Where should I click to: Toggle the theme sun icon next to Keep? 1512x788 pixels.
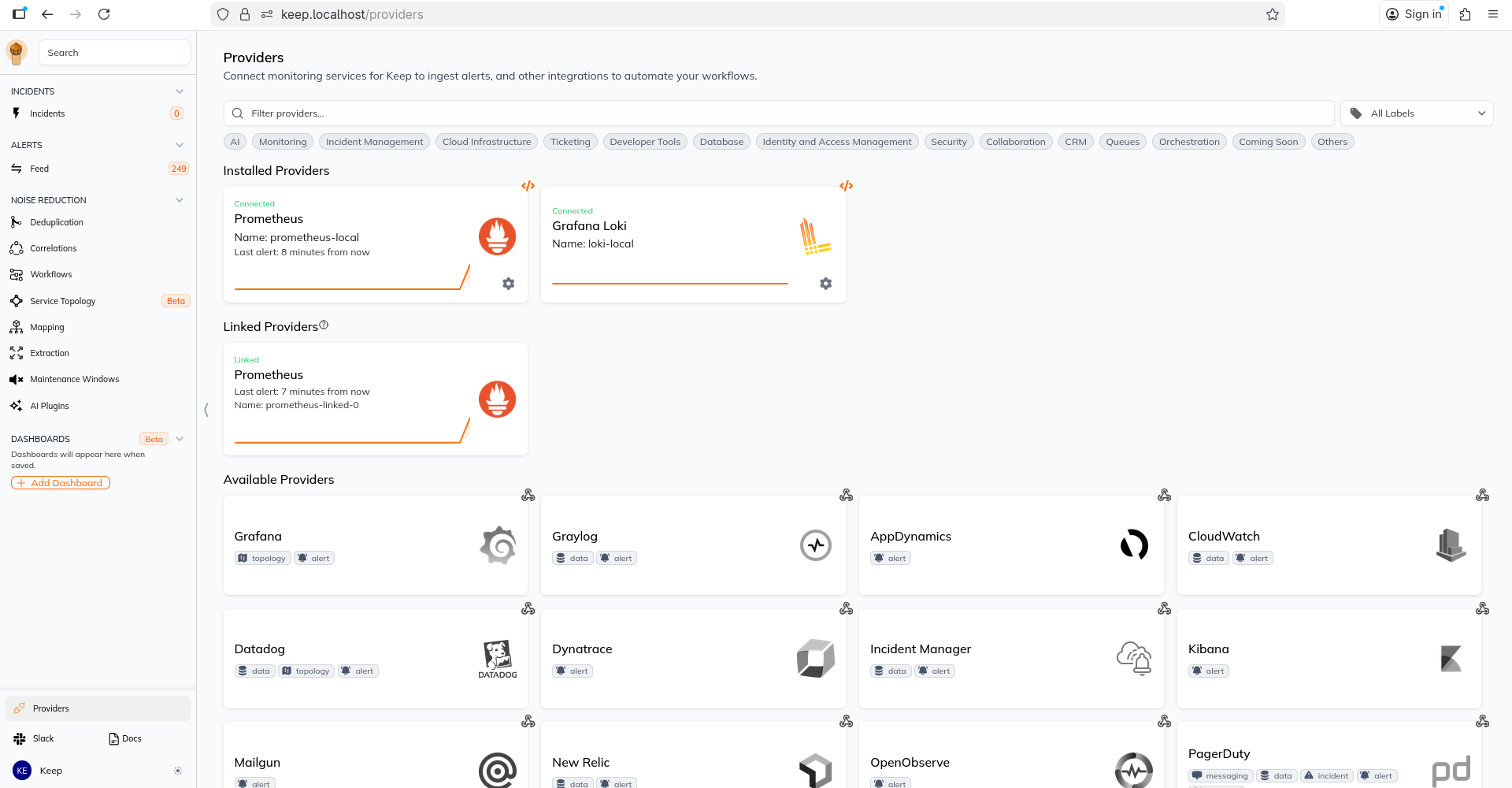178,771
